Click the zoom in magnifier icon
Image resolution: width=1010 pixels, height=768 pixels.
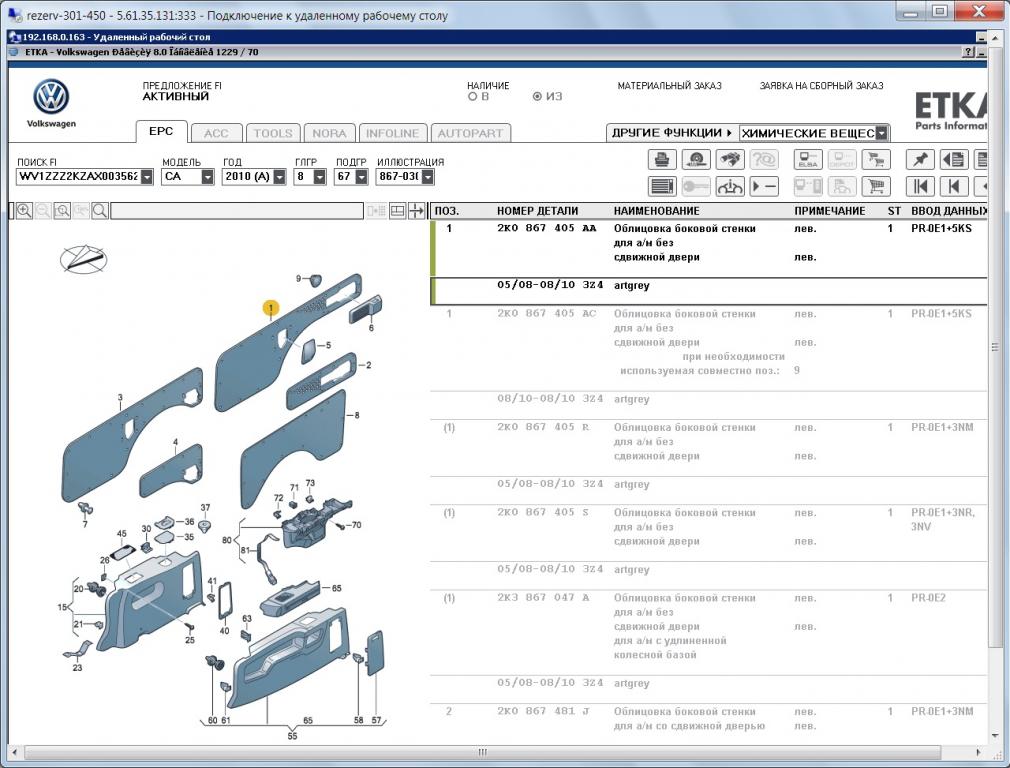tap(24, 211)
